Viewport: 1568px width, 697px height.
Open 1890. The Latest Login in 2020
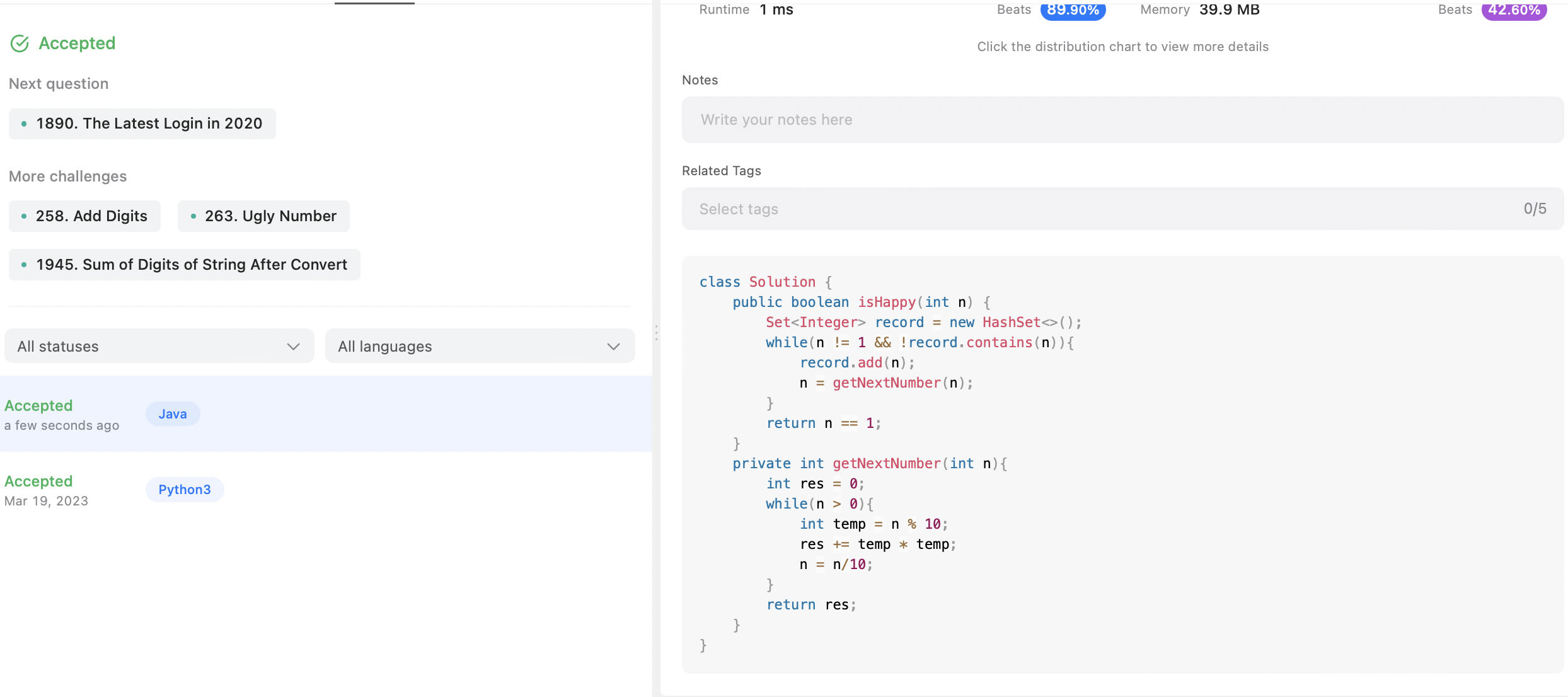pyautogui.click(x=142, y=124)
